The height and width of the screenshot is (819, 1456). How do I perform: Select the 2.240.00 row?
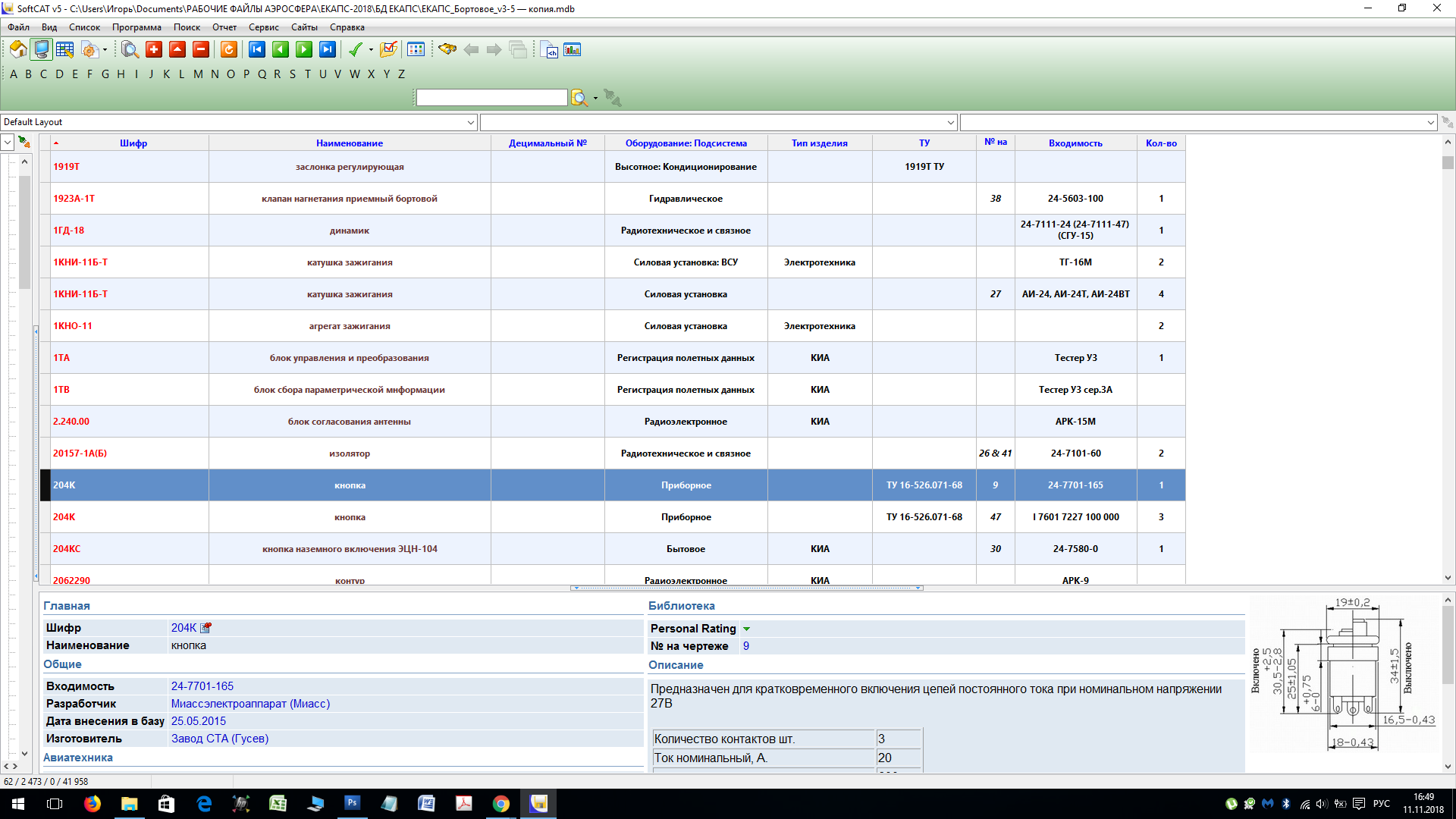tap(613, 422)
